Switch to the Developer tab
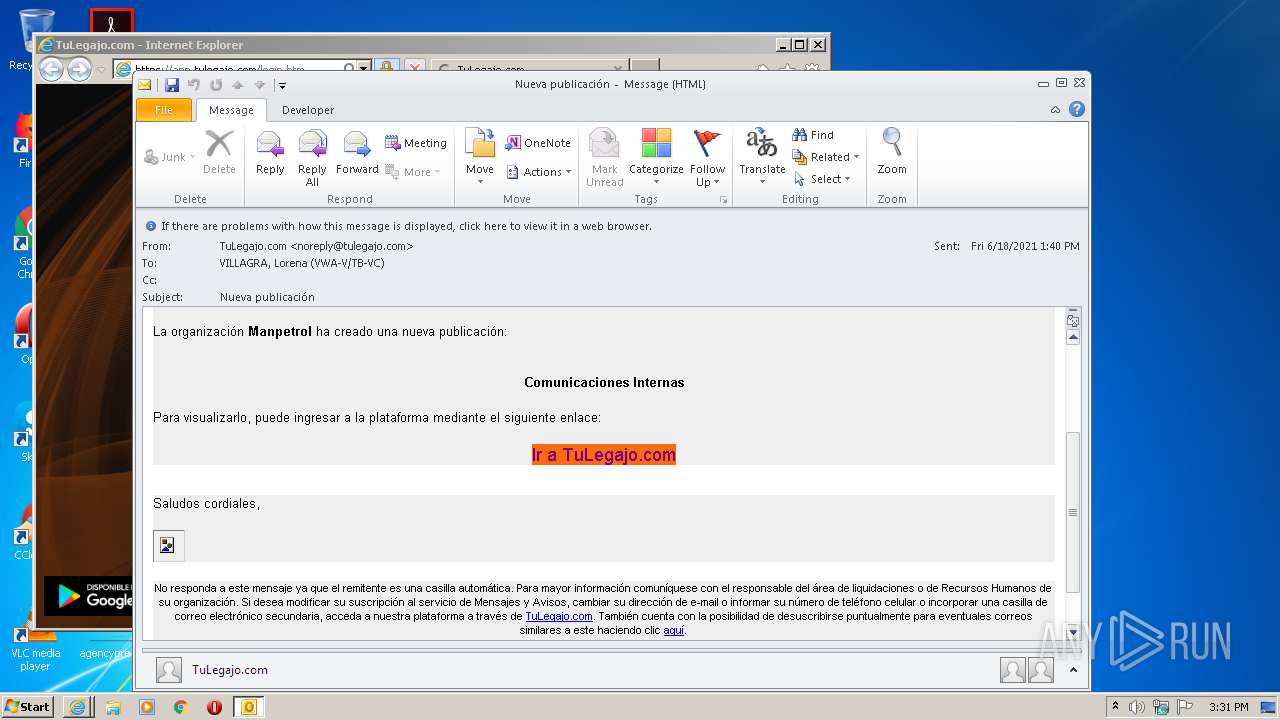1280x720 pixels. click(x=308, y=110)
